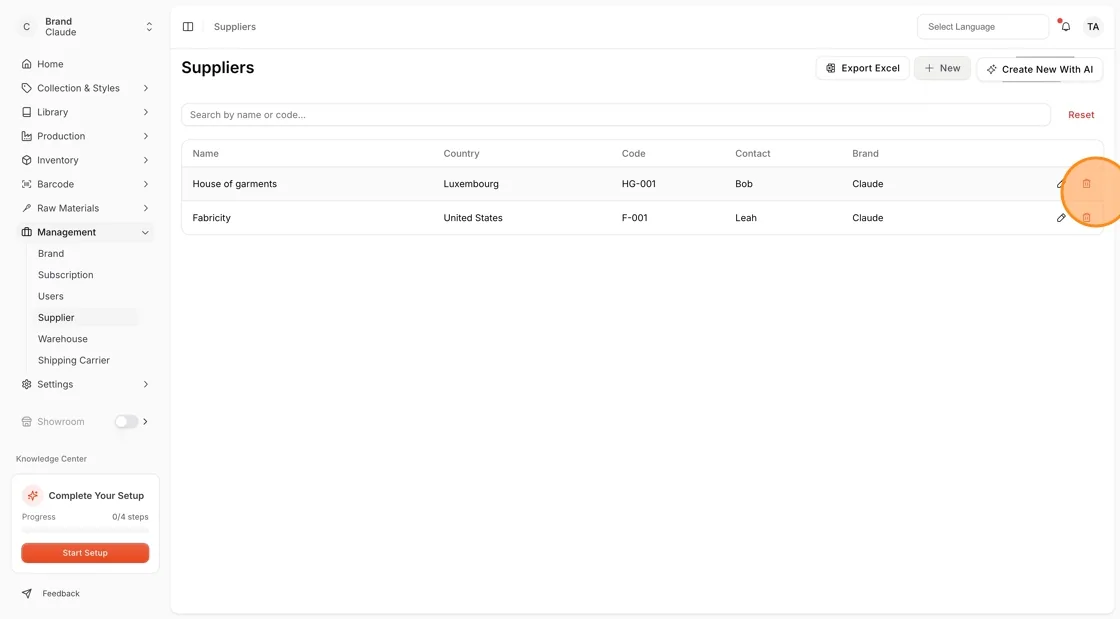Image resolution: width=1120 pixels, height=619 pixels.
Task: Reset the supplier search
Action: click(1081, 115)
